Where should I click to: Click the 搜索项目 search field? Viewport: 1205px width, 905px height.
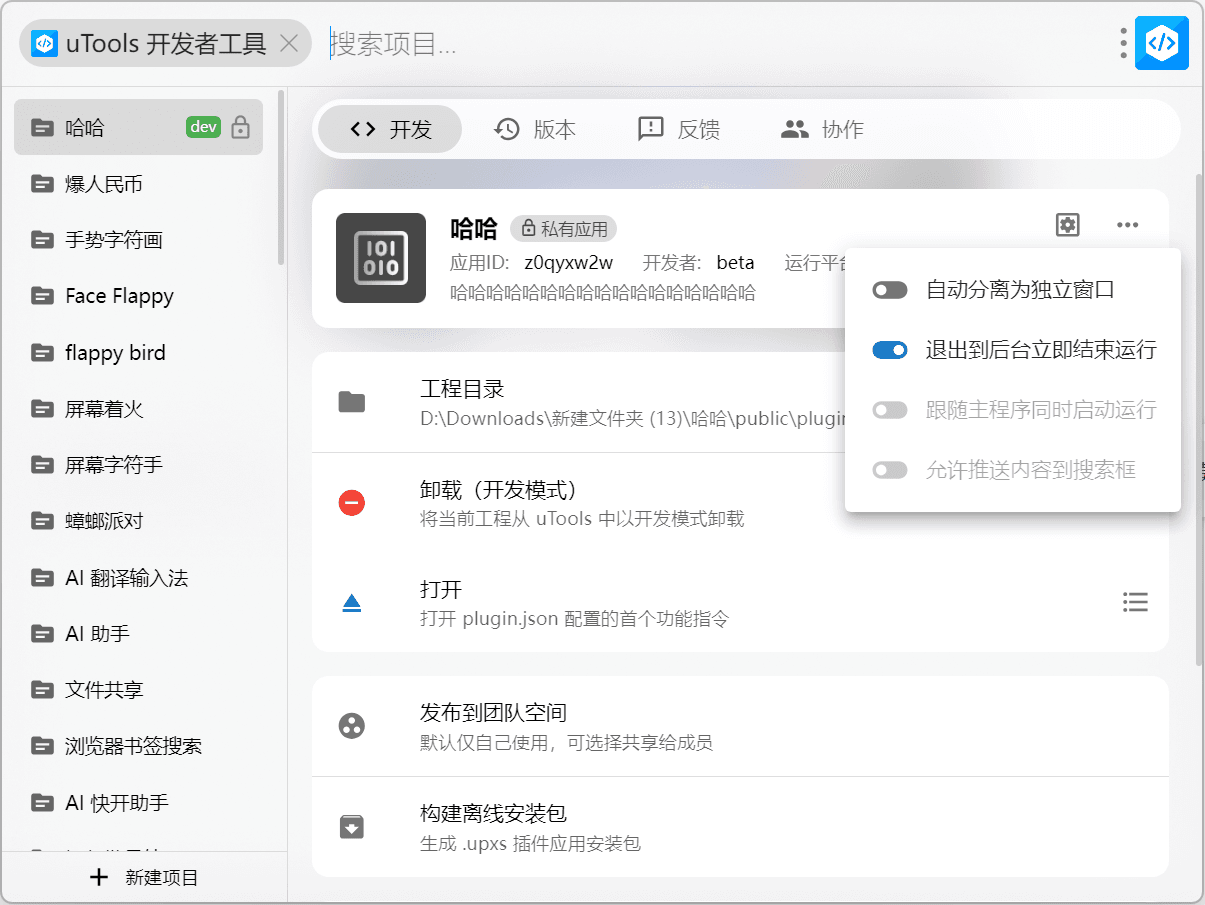(x=720, y=44)
